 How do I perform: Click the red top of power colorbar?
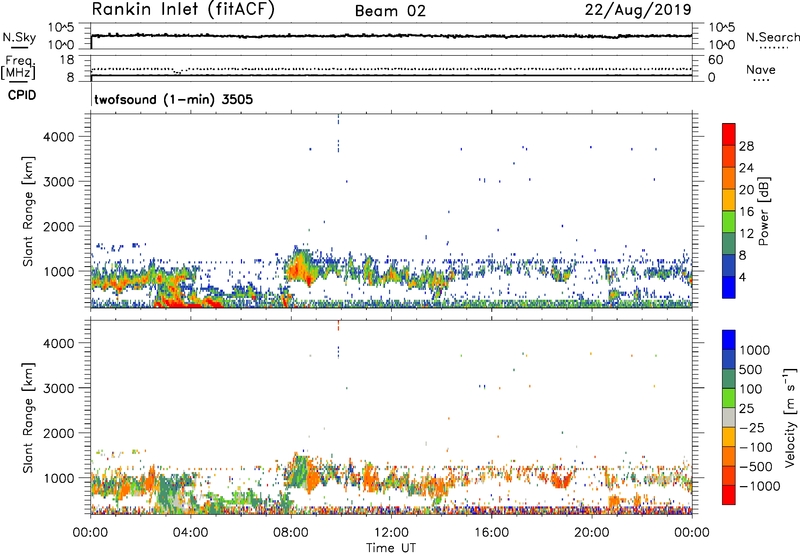coord(729,134)
